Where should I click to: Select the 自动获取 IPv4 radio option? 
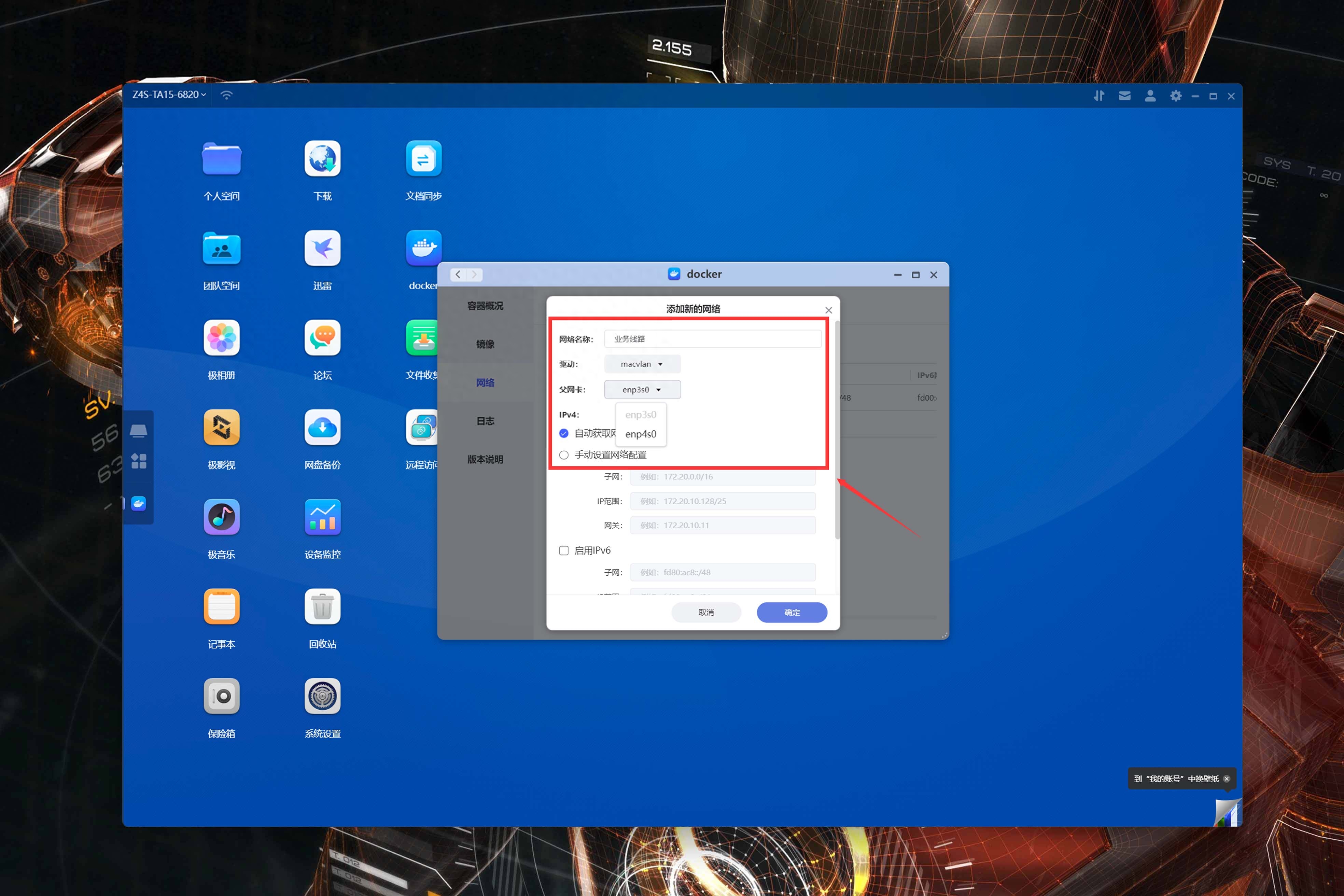pyautogui.click(x=563, y=433)
